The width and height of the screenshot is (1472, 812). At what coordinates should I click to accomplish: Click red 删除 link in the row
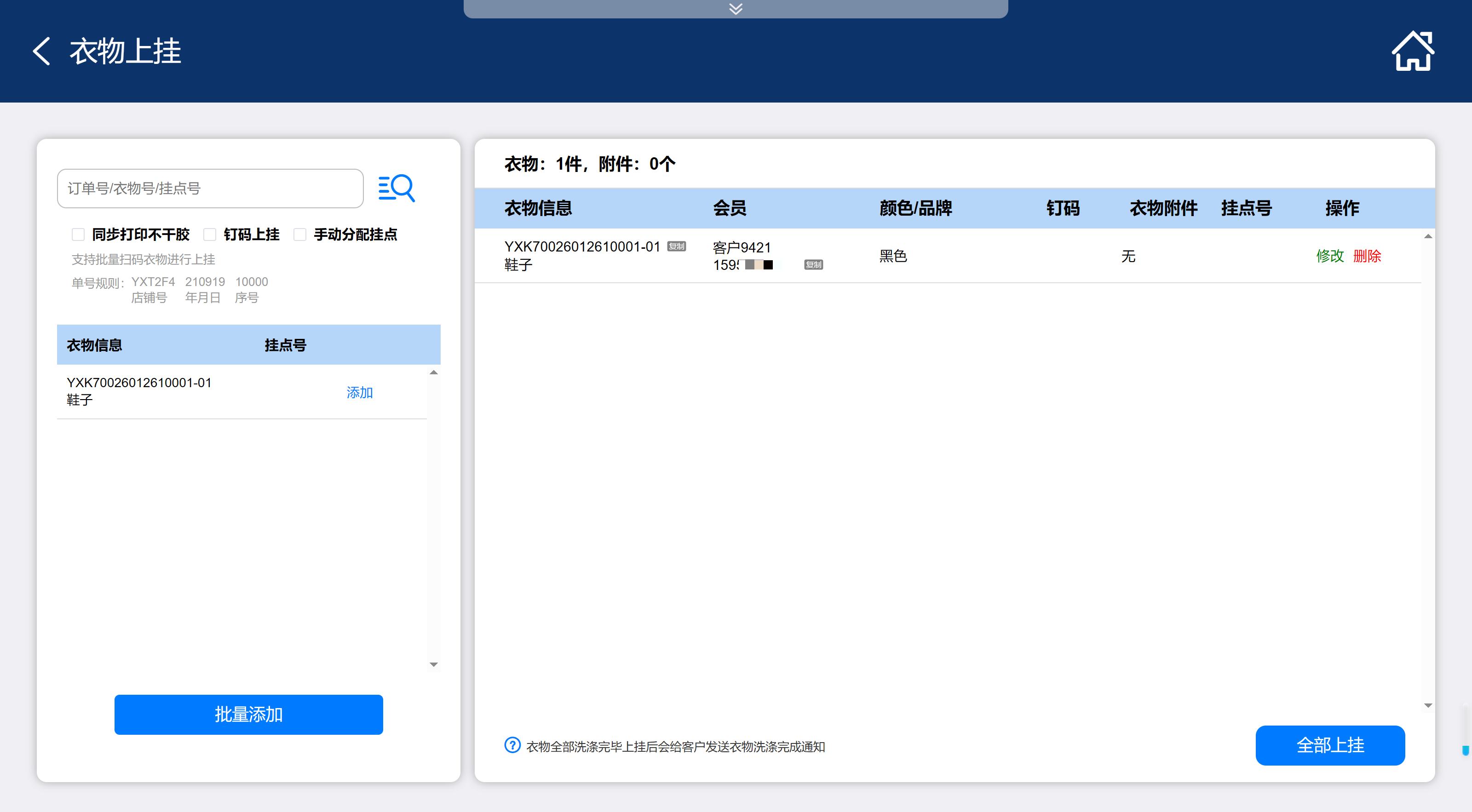(x=1367, y=256)
